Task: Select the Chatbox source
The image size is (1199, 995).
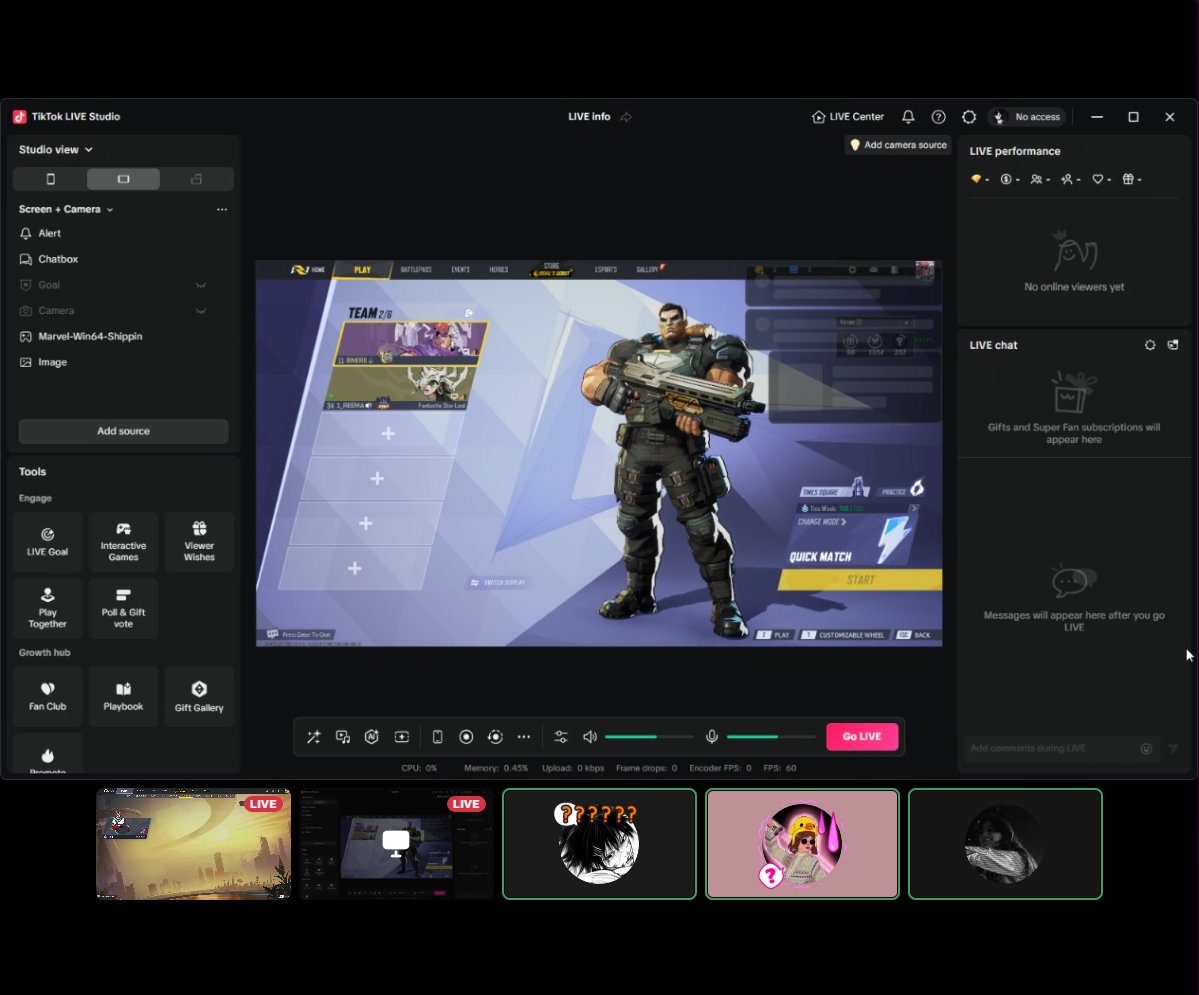Action: (x=123, y=259)
